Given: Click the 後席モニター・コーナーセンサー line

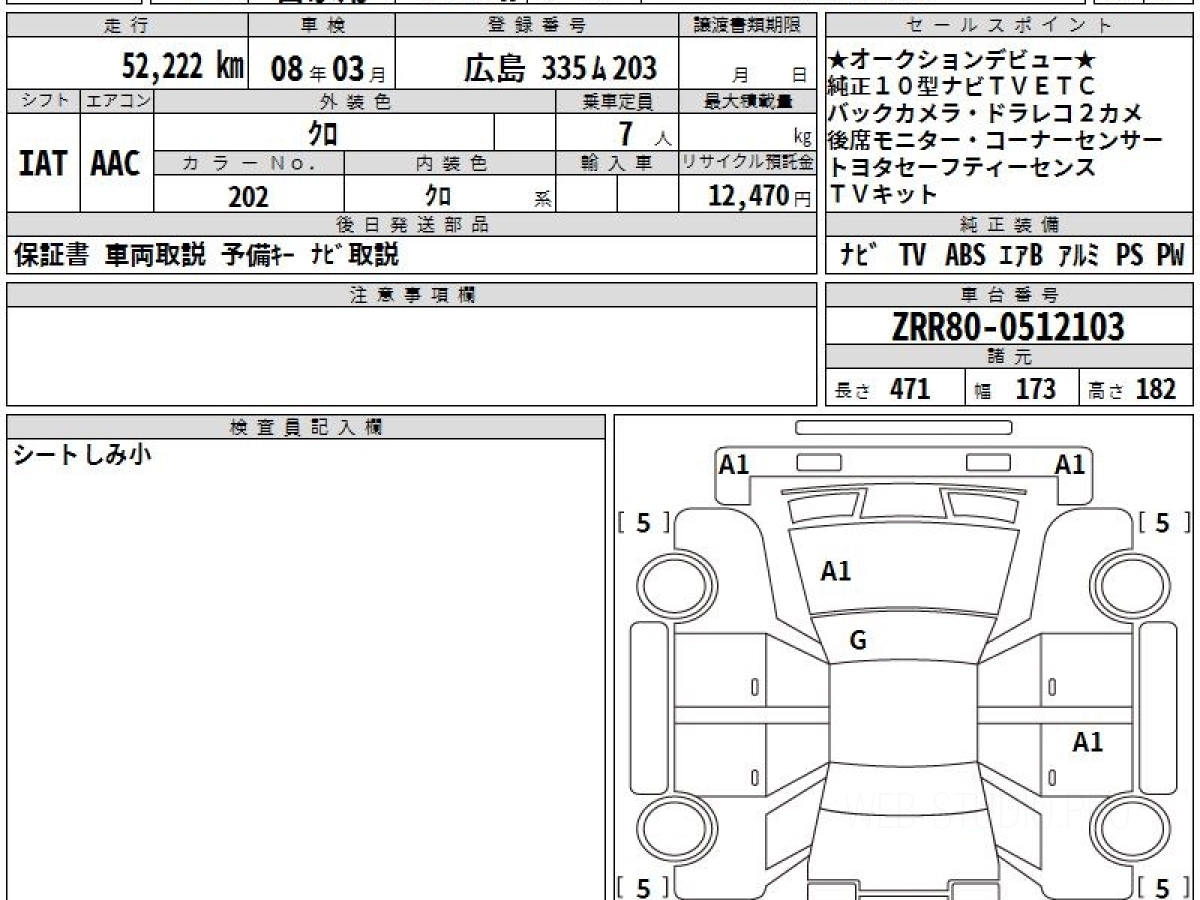Looking at the screenshot, I should pos(997,139).
